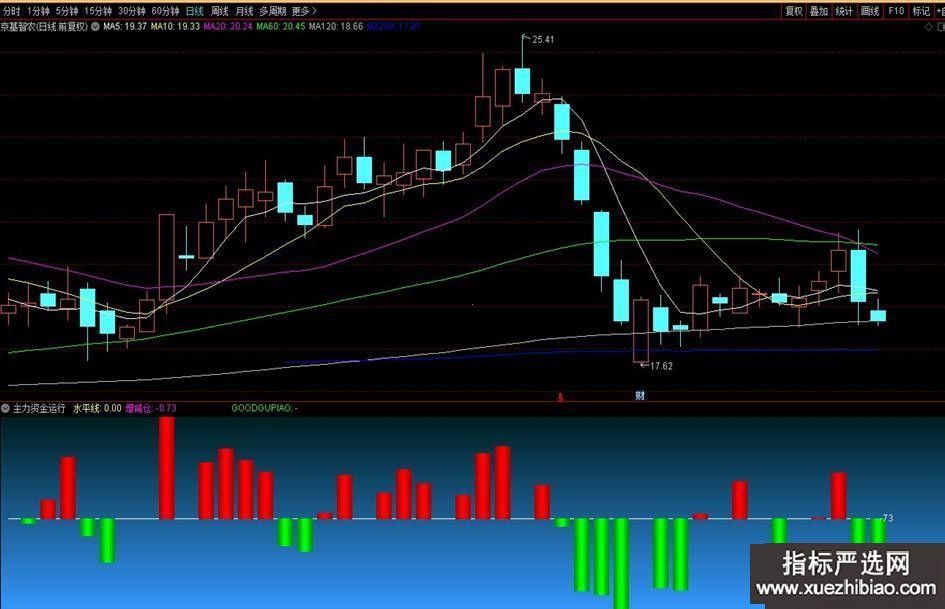
Task: Click the MA250 indicator label
Action: click(394, 27)
